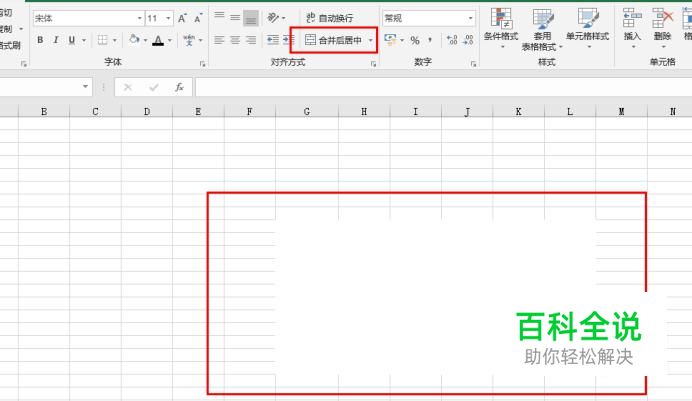692x401 pixels.
Task: Click the accounting number format icon
Action: pyautogui.click(x=390, y=40)
